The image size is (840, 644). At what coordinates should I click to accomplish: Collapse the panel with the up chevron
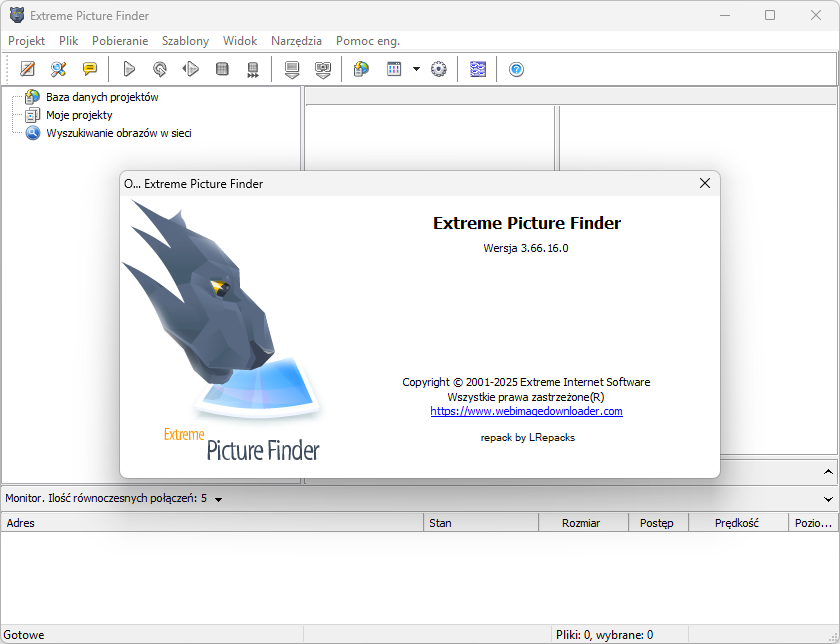(828, 472)
